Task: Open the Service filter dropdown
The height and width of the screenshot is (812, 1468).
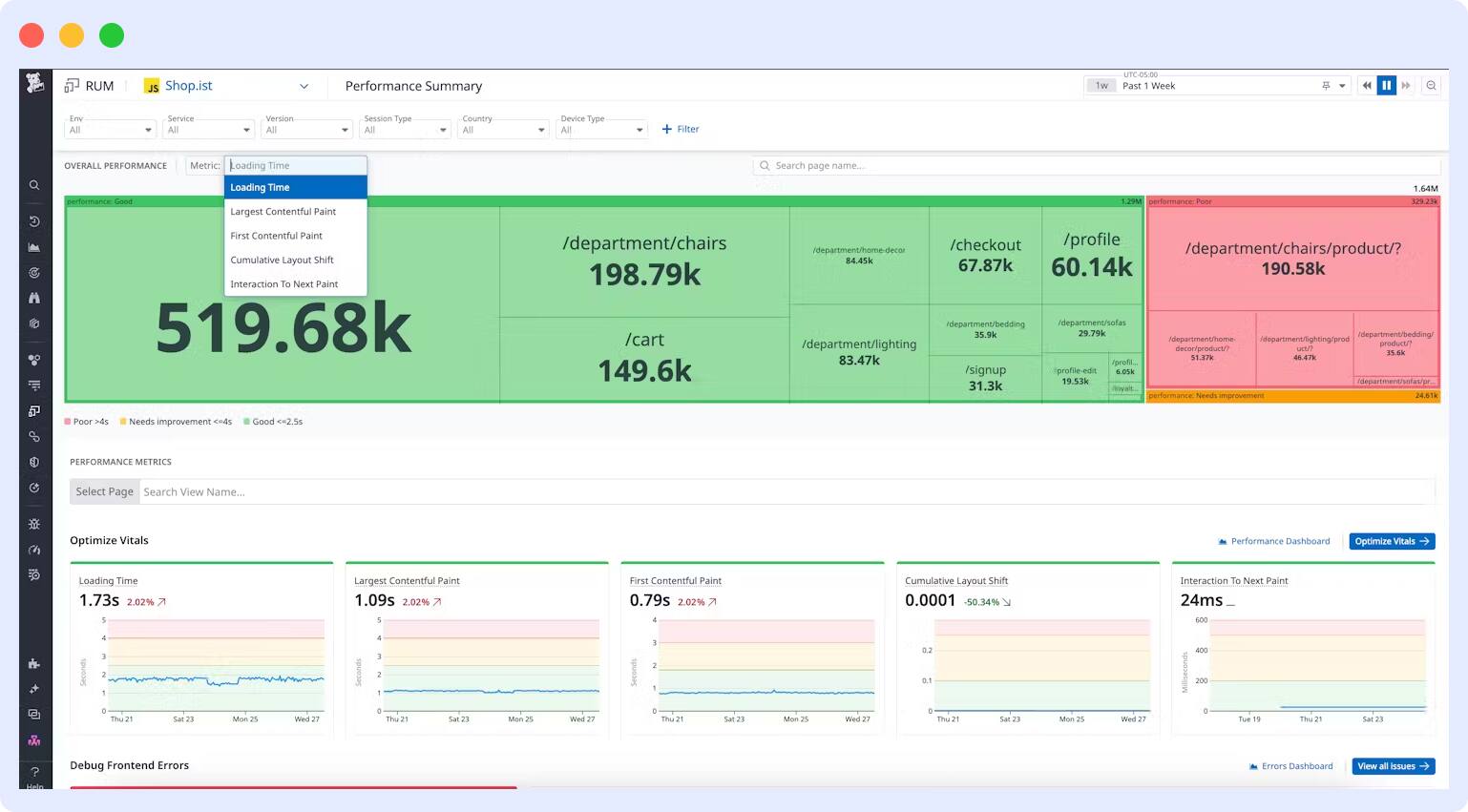Action: tap(208, 130)
